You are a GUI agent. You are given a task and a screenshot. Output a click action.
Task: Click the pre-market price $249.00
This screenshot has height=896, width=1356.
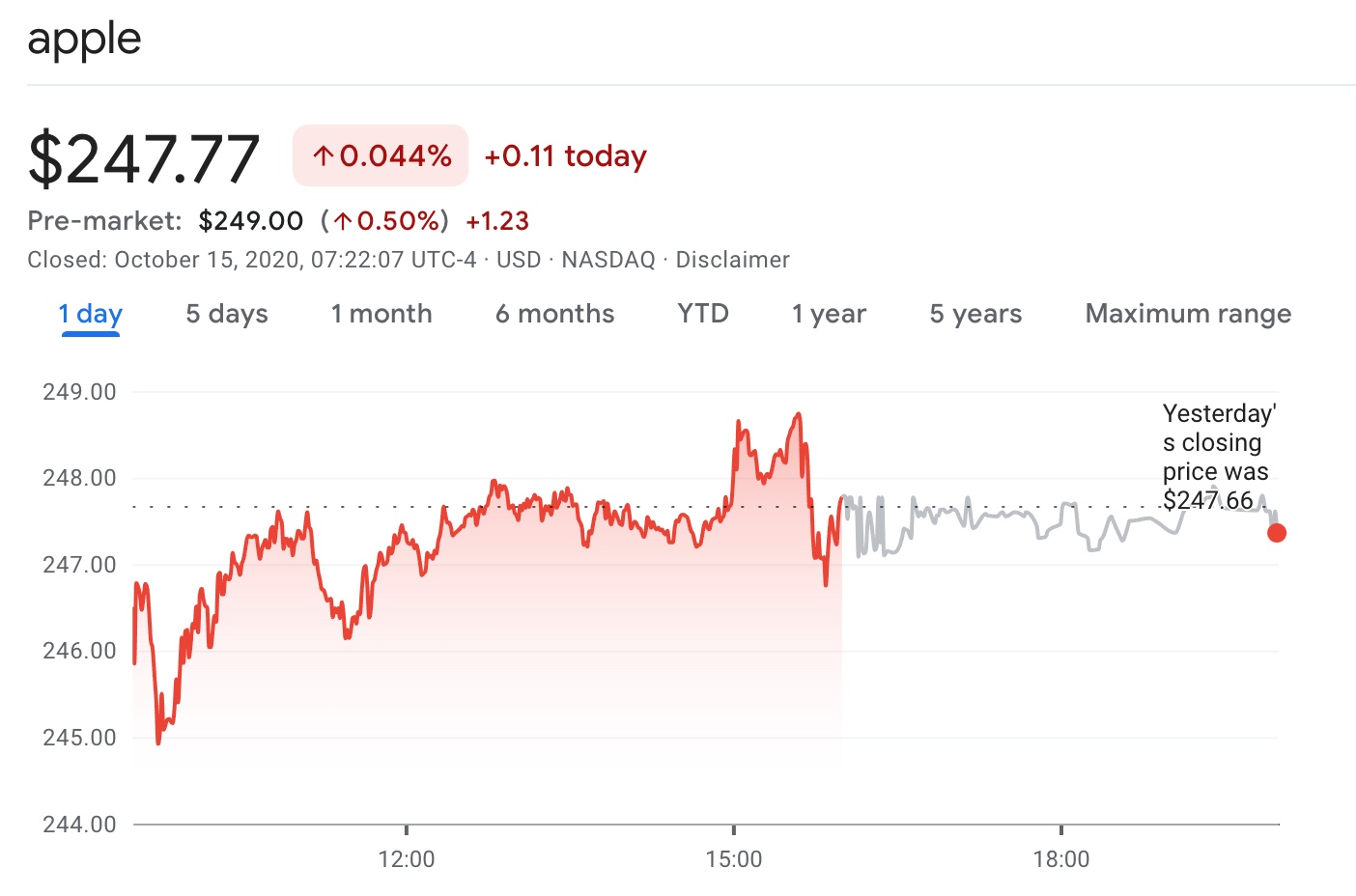[251, 221]
